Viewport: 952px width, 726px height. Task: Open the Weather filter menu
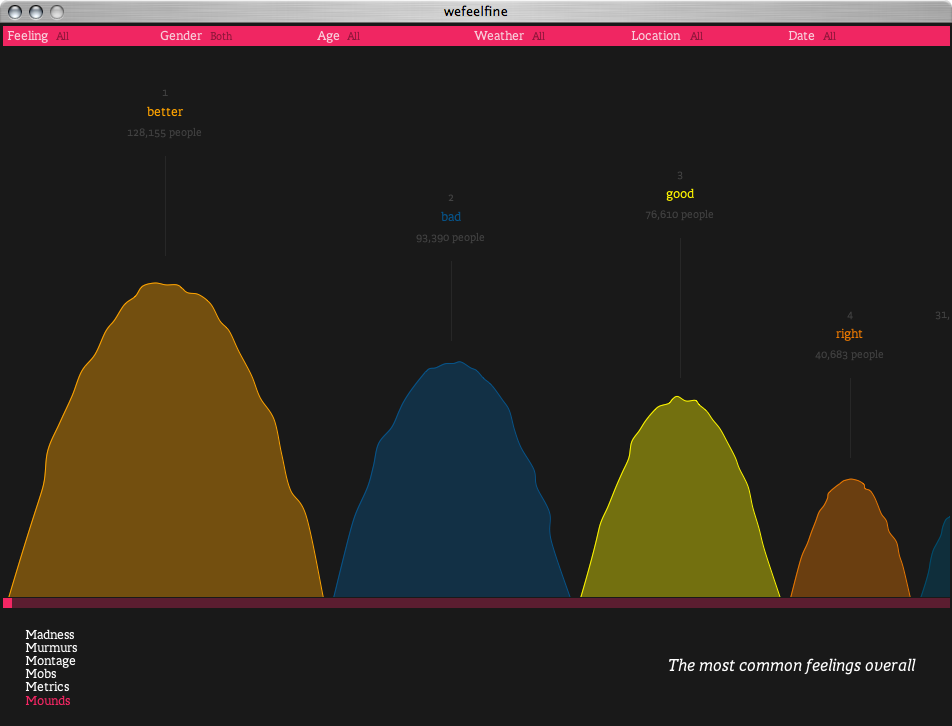coord(499,36)
